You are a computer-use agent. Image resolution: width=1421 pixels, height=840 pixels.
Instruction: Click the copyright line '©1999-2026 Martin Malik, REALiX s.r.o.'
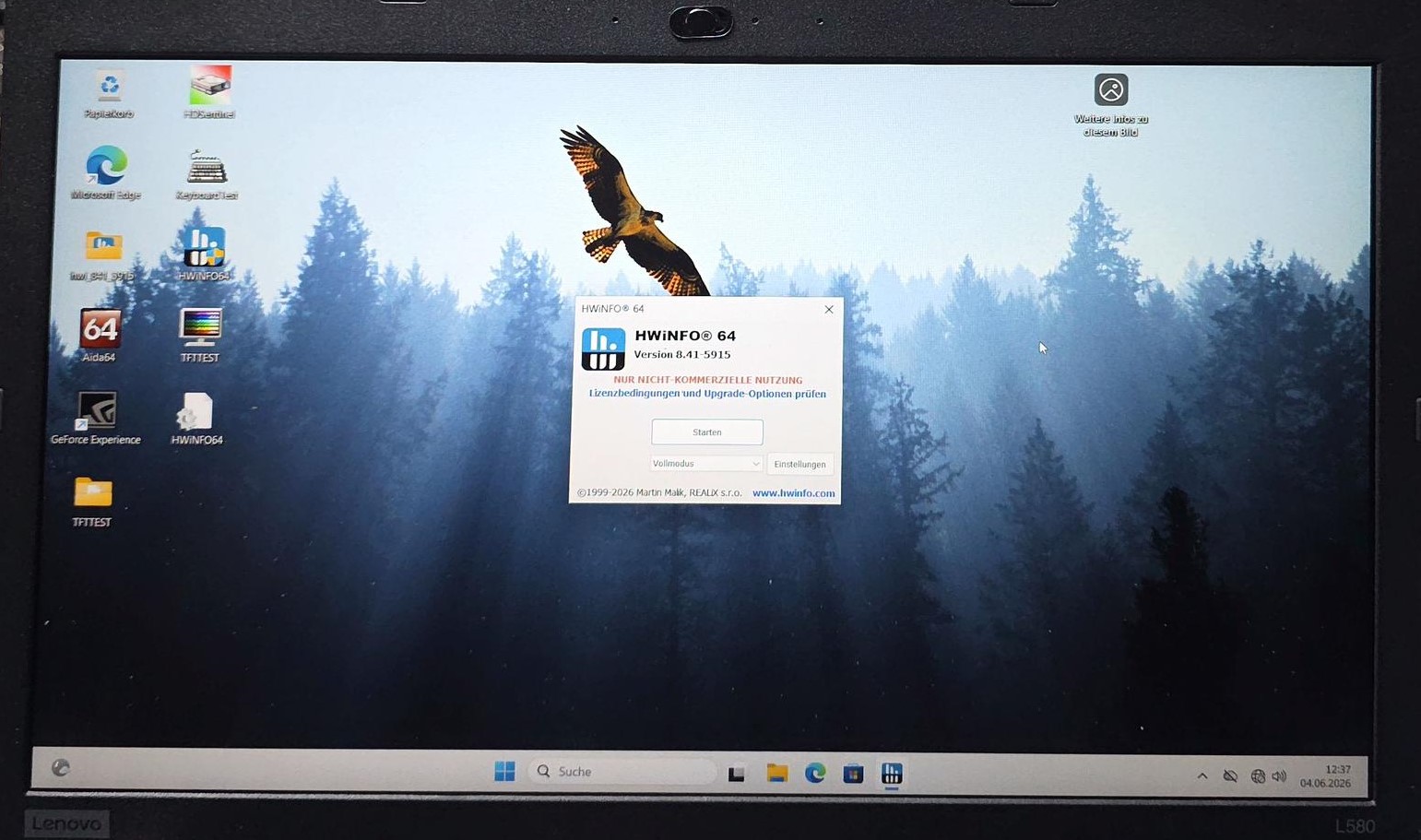tap(659, 492)
